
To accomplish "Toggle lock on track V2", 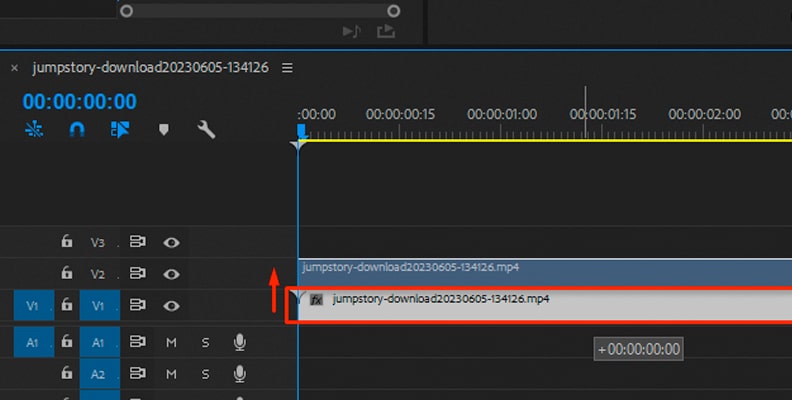I will pos(67,273).
